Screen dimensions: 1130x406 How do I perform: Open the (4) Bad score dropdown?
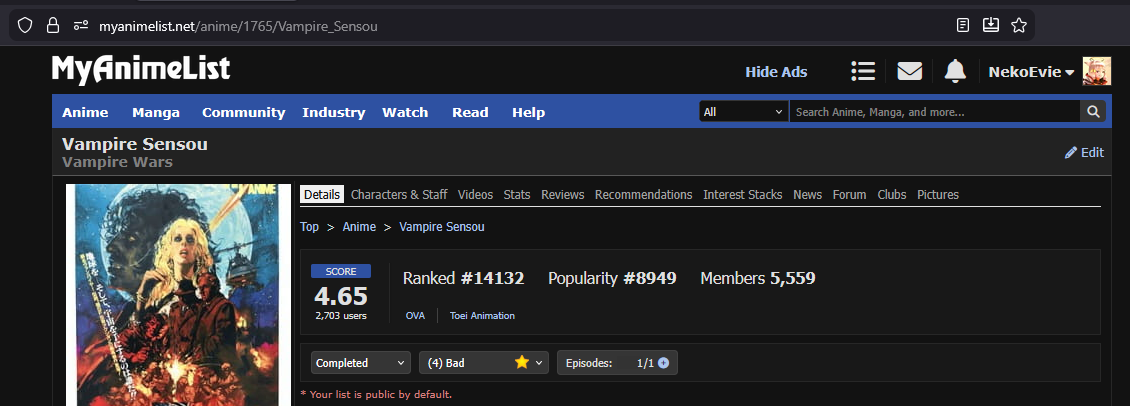tap(484, 363)
